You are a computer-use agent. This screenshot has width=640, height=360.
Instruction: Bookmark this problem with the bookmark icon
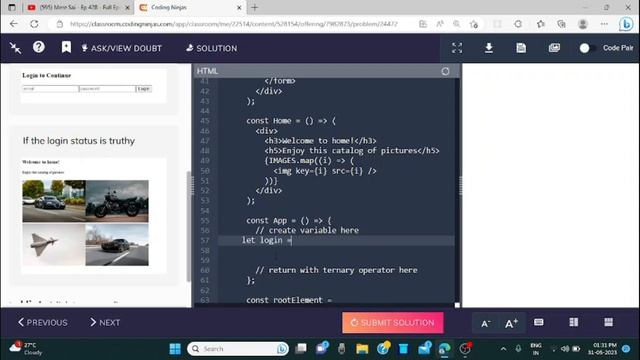[66, 47]
